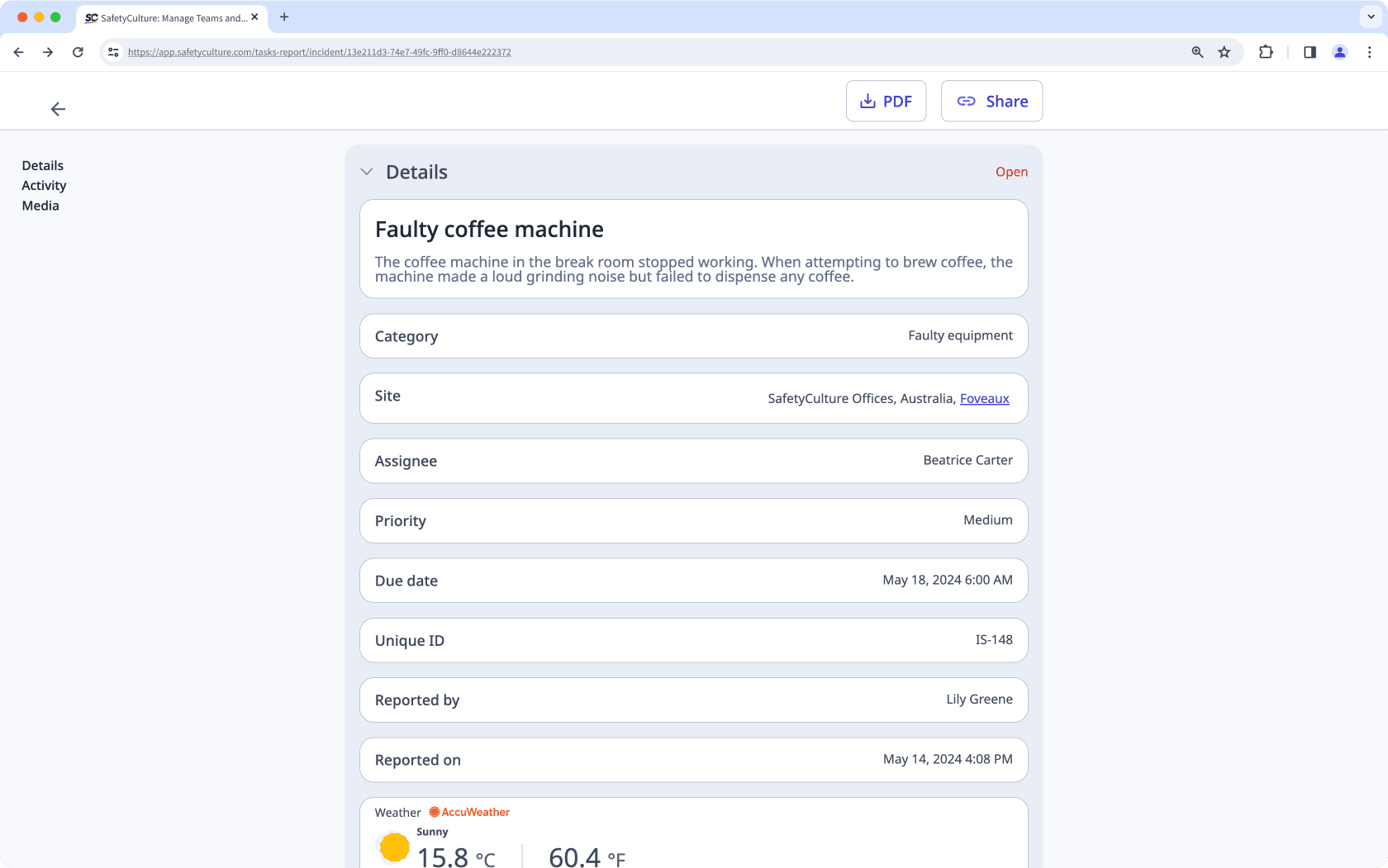Open the Foveaux site link

(984, 398)
